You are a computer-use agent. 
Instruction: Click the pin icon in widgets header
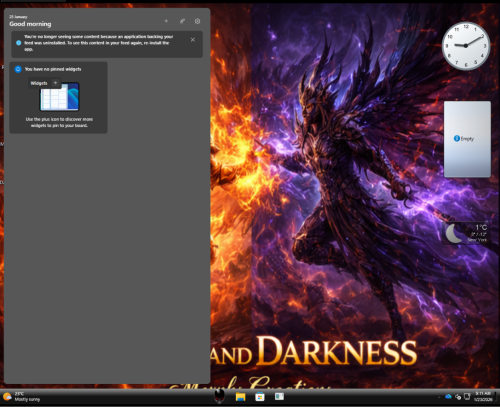(x=182, y=21)
